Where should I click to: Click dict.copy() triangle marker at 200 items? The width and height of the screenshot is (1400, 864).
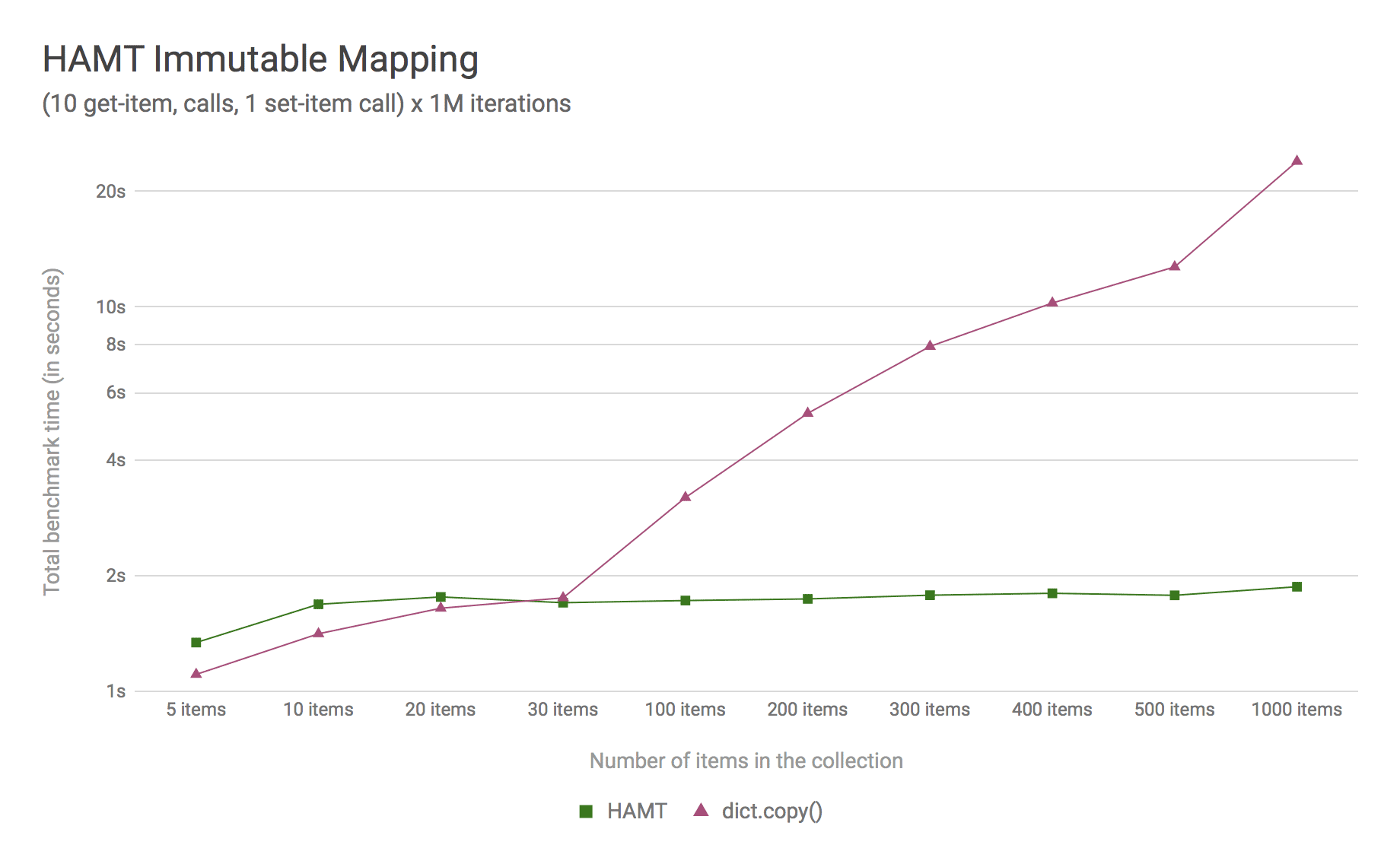[807, 413]
